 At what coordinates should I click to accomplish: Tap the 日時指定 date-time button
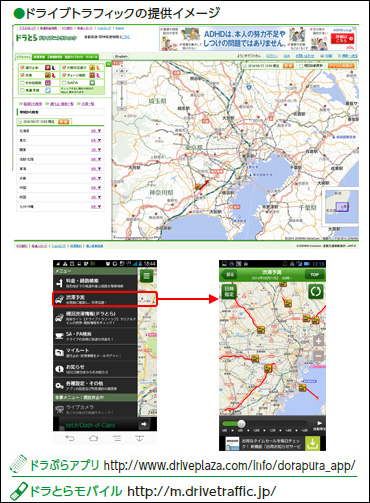click(229, 292)
